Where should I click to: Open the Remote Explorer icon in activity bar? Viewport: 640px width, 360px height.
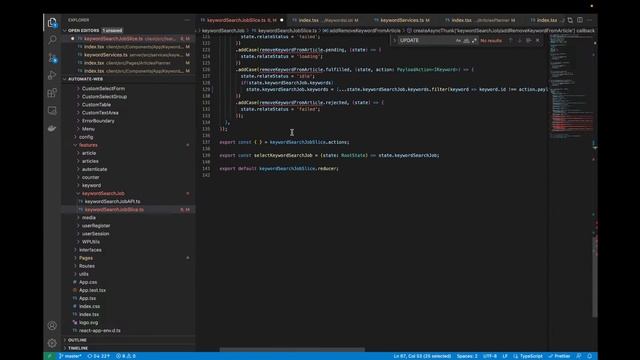(52, 111)
